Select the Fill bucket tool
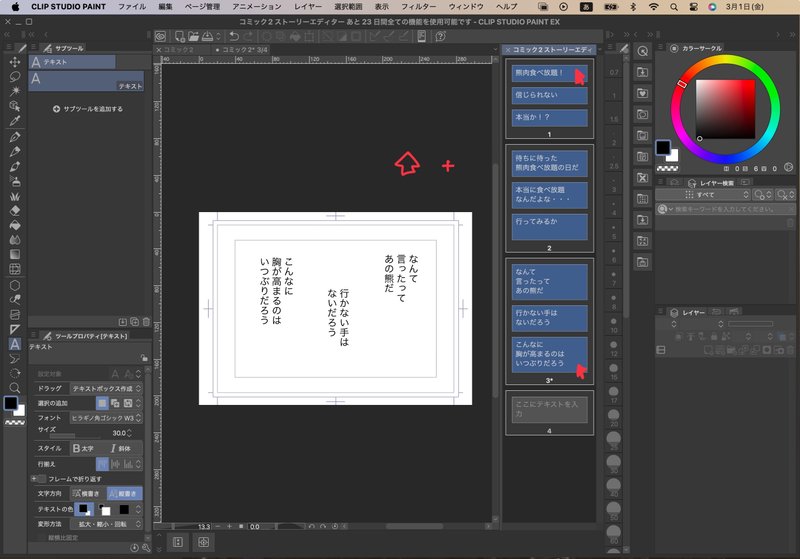 (x=15, y=225)
